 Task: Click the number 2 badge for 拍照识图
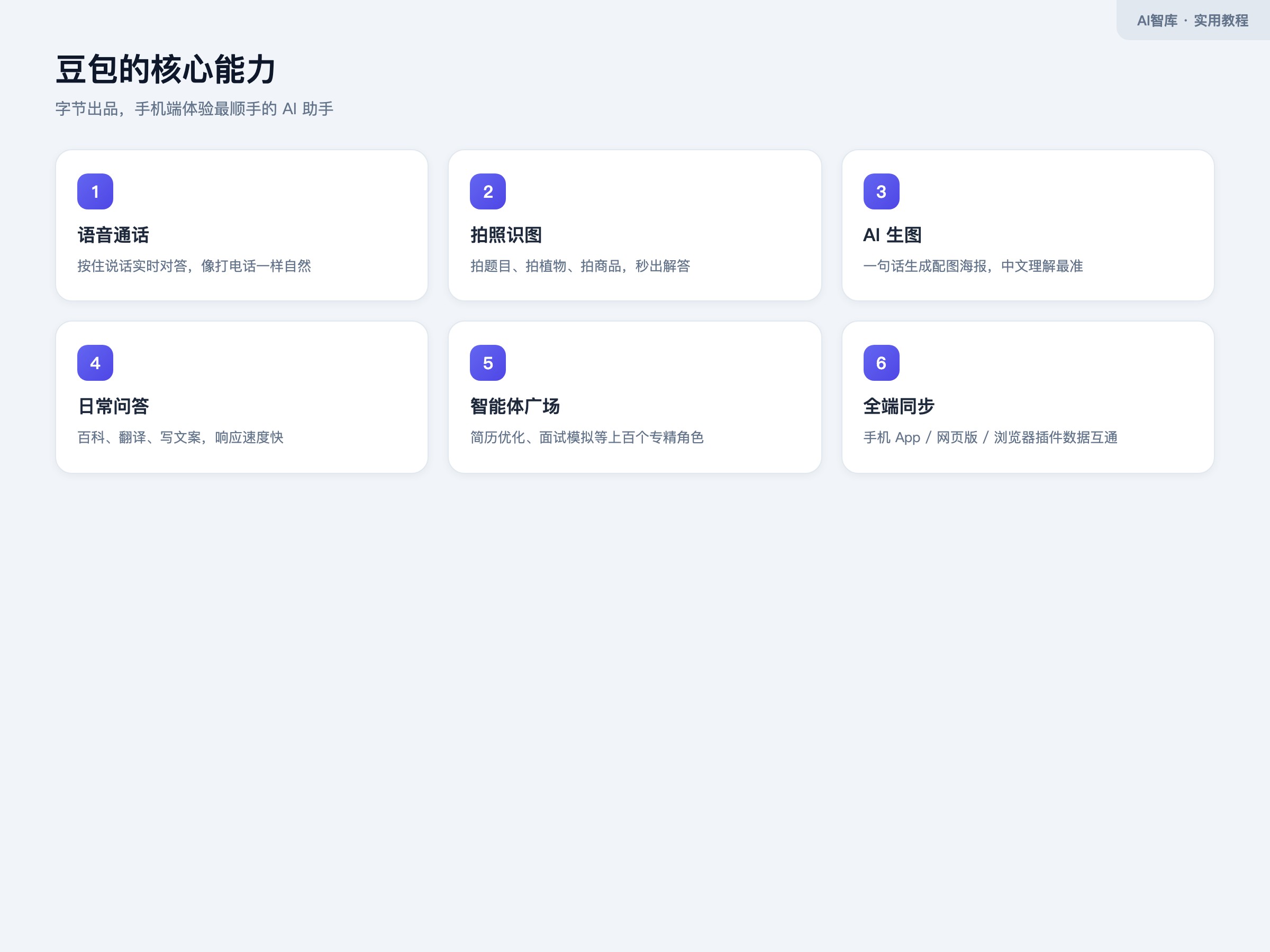[488, 191]
